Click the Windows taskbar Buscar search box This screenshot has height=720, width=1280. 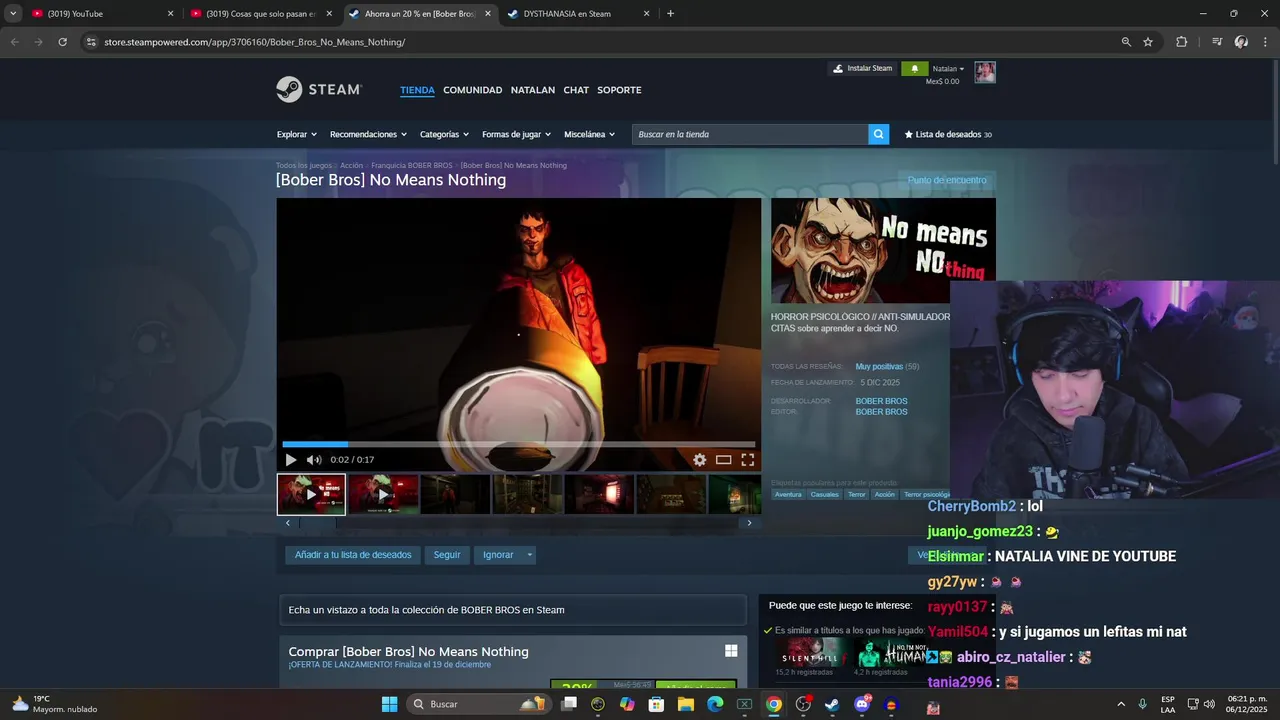(479, 704)
